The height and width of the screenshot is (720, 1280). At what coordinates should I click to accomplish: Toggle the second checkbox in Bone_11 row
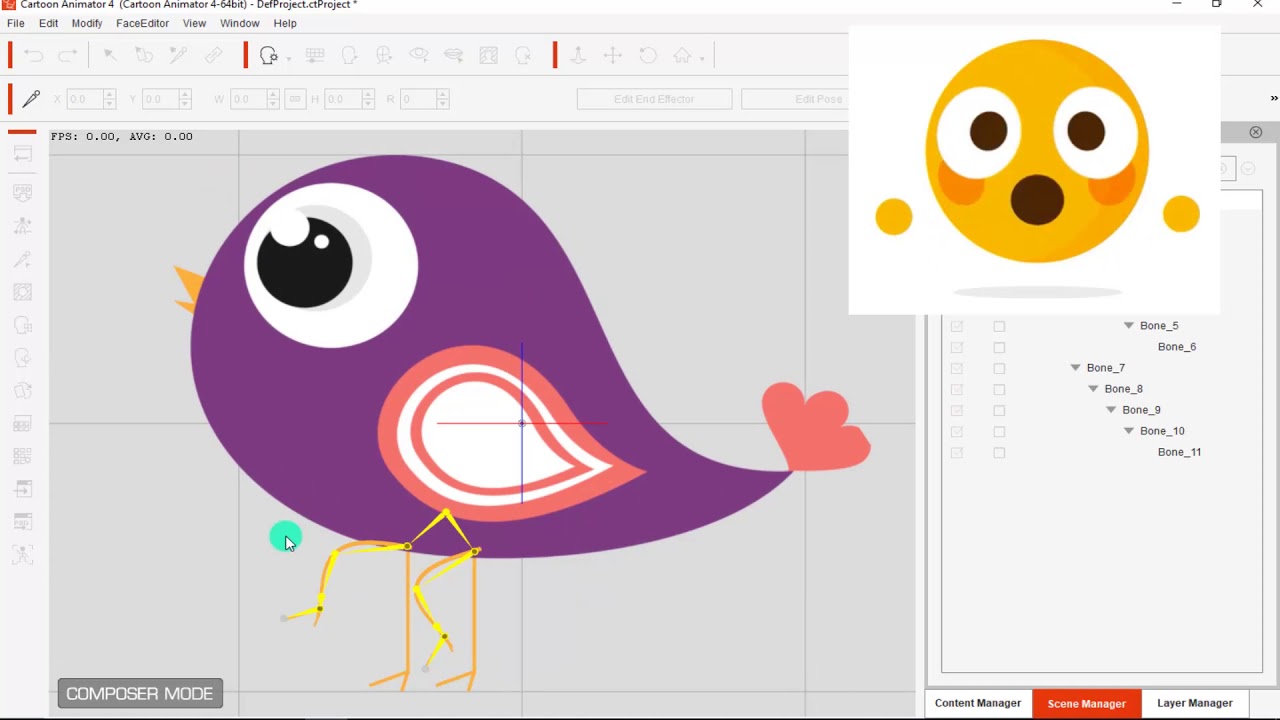coord(999,452)
